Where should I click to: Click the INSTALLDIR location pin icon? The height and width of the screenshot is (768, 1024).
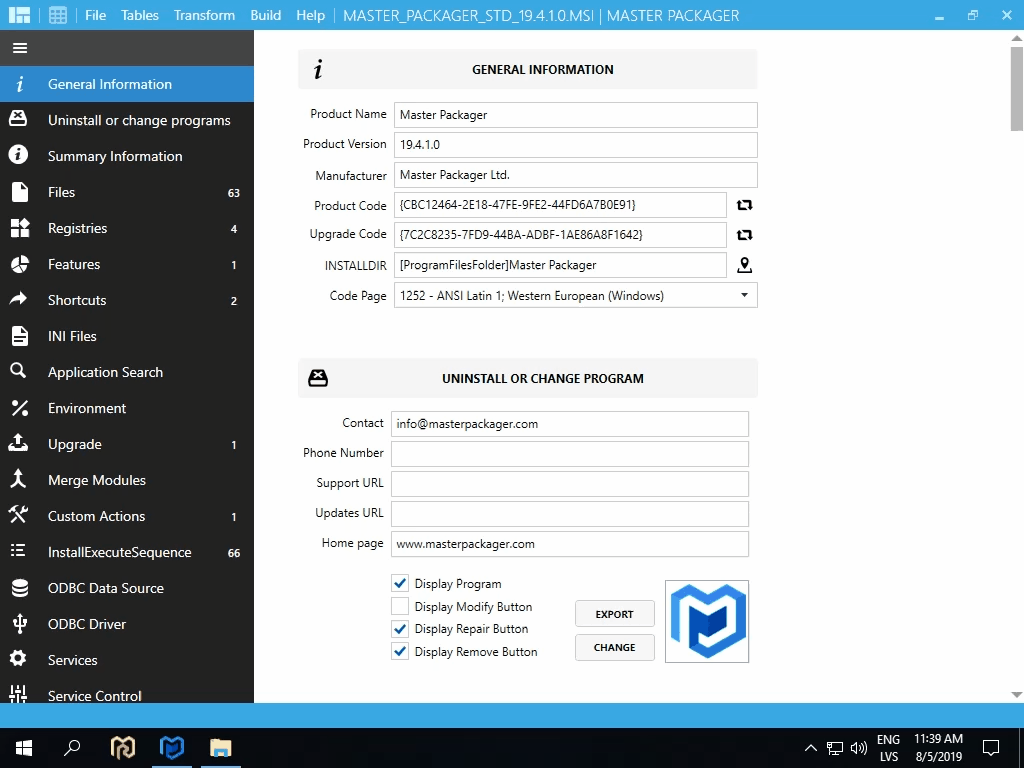pos(744,265)
